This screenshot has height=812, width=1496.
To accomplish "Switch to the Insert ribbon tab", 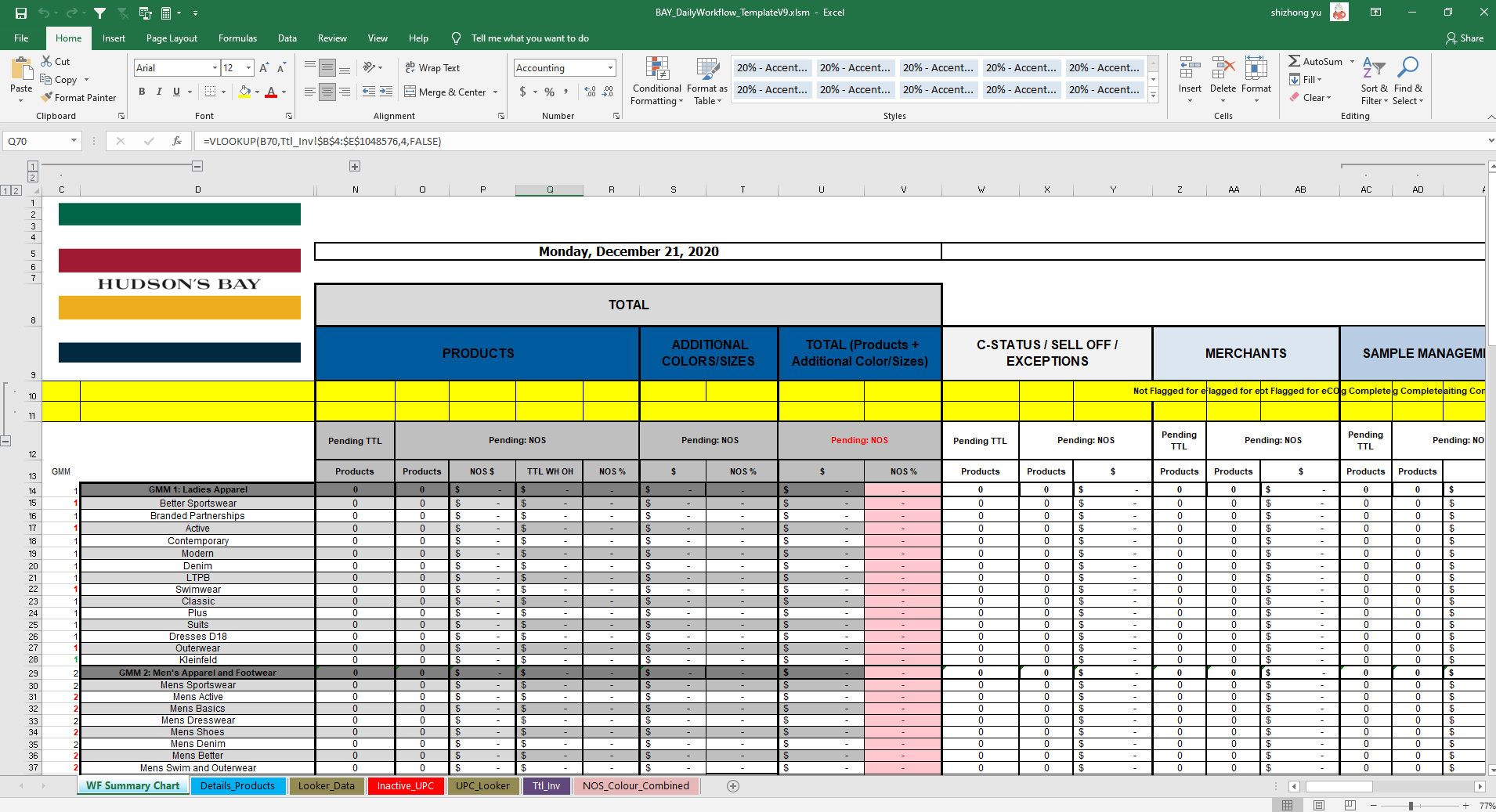I will 114,38.
